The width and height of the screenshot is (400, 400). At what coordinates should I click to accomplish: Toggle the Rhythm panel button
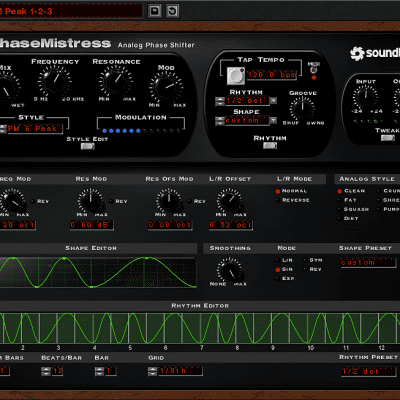pos(270,145)
